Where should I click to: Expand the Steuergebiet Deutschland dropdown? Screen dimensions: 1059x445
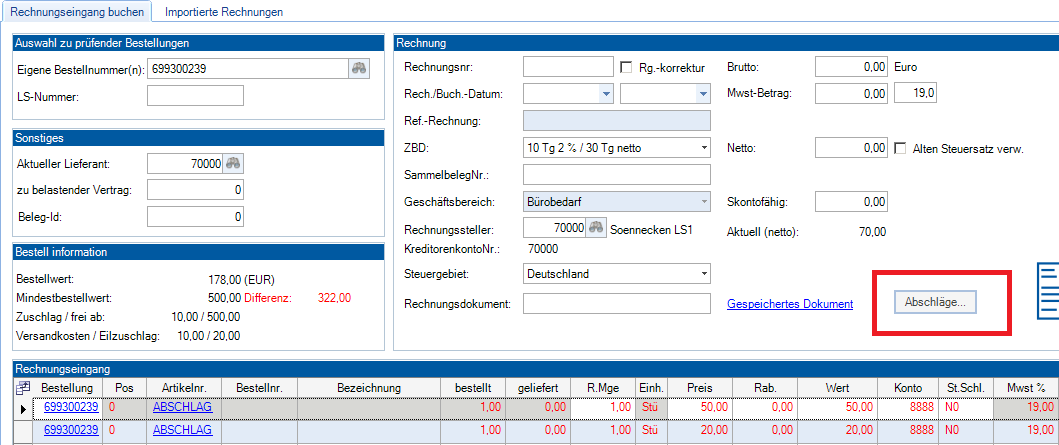pyautogui.click(x=702, y=274)
